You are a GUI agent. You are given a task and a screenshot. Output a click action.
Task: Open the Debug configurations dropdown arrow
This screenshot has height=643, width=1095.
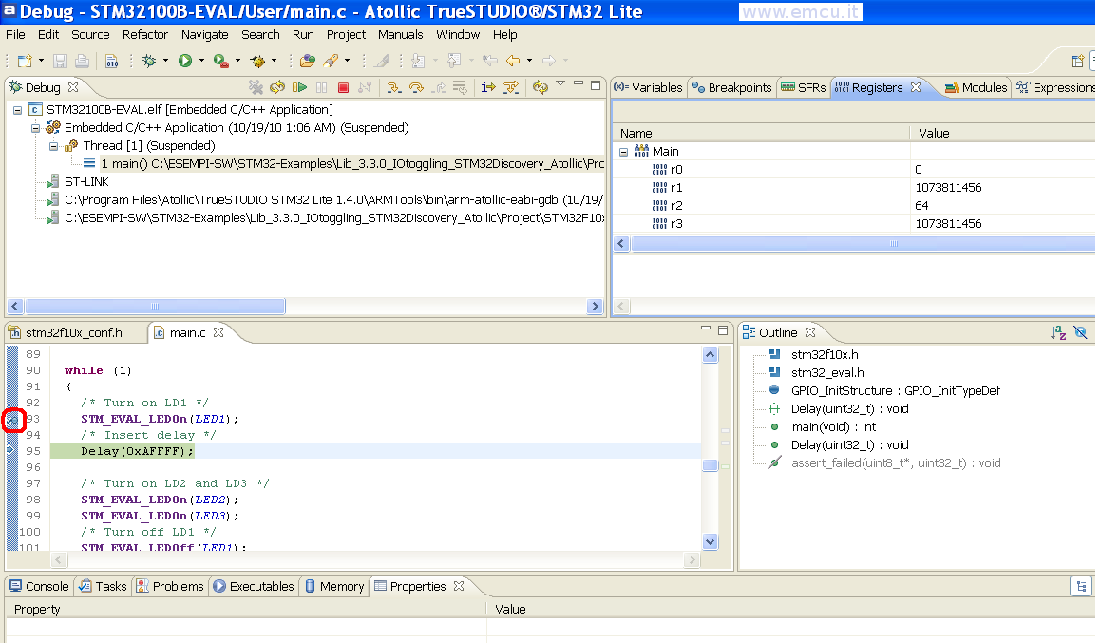pyautogui.click(x=166, y=61)
